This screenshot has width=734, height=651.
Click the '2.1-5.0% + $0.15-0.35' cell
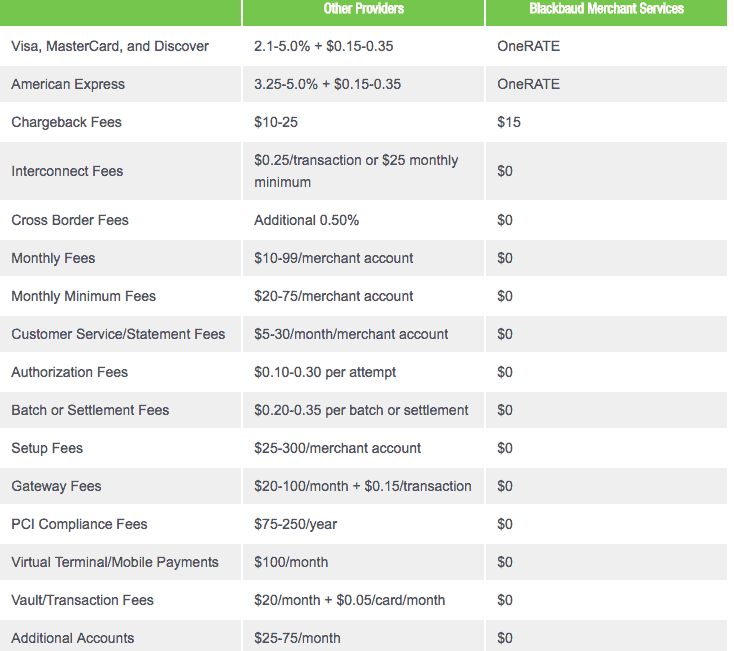pyautogui.click(x=323, y=46)
